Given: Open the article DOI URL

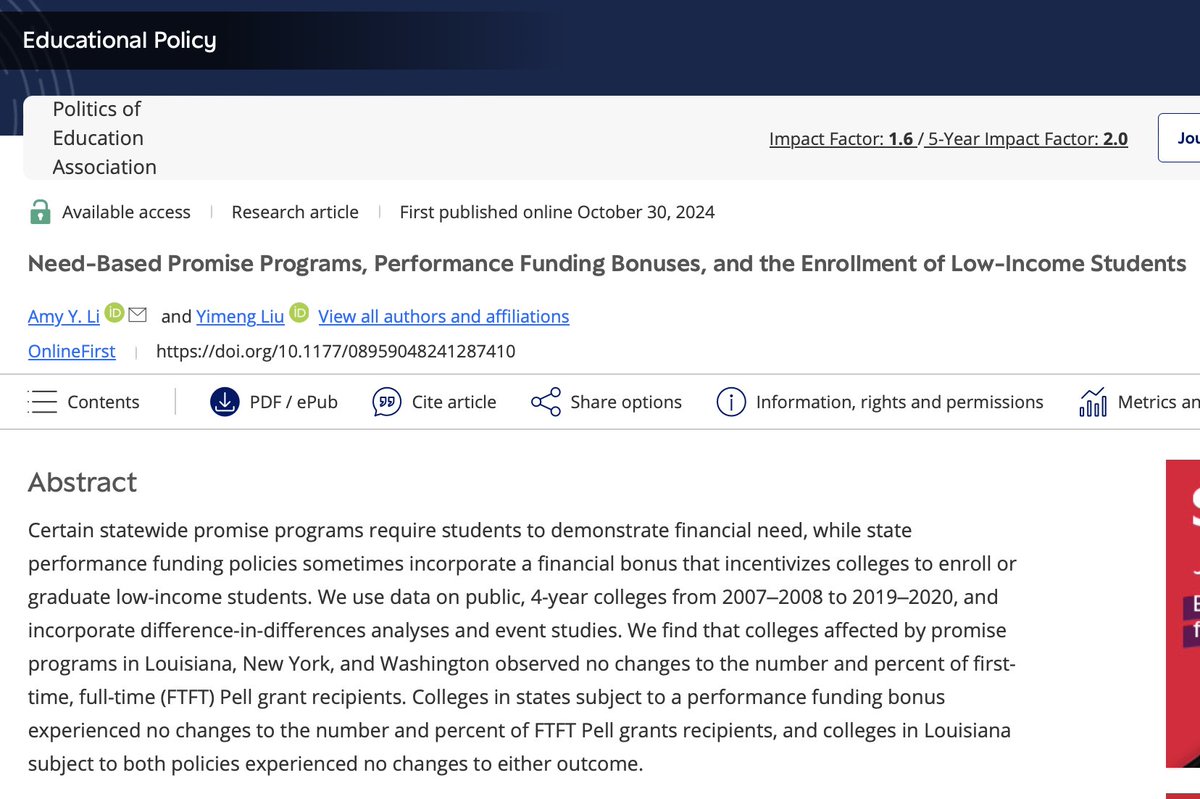Looking at the screenshot, I should click(x=336, y=351).
